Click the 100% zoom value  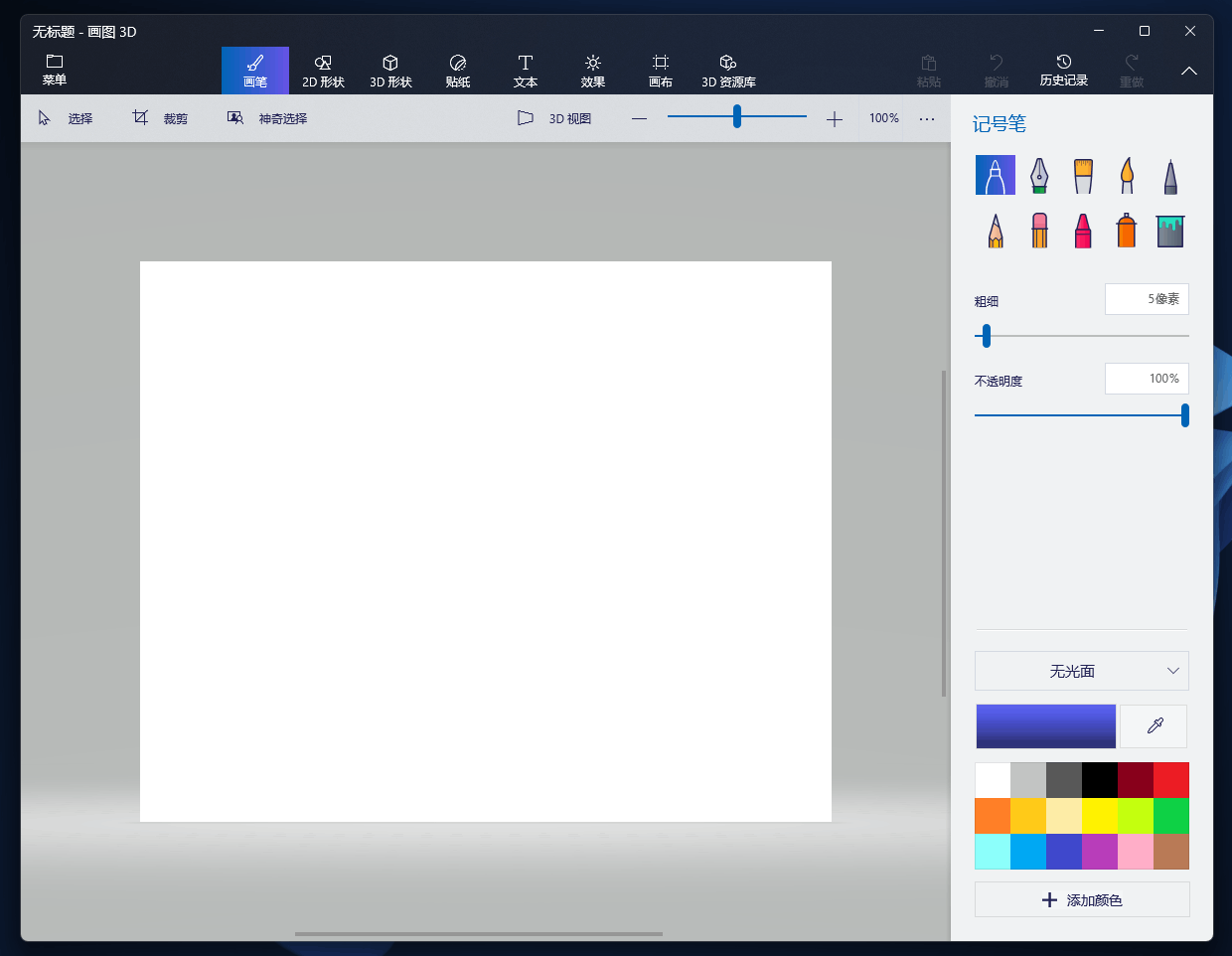pos(884,118)
